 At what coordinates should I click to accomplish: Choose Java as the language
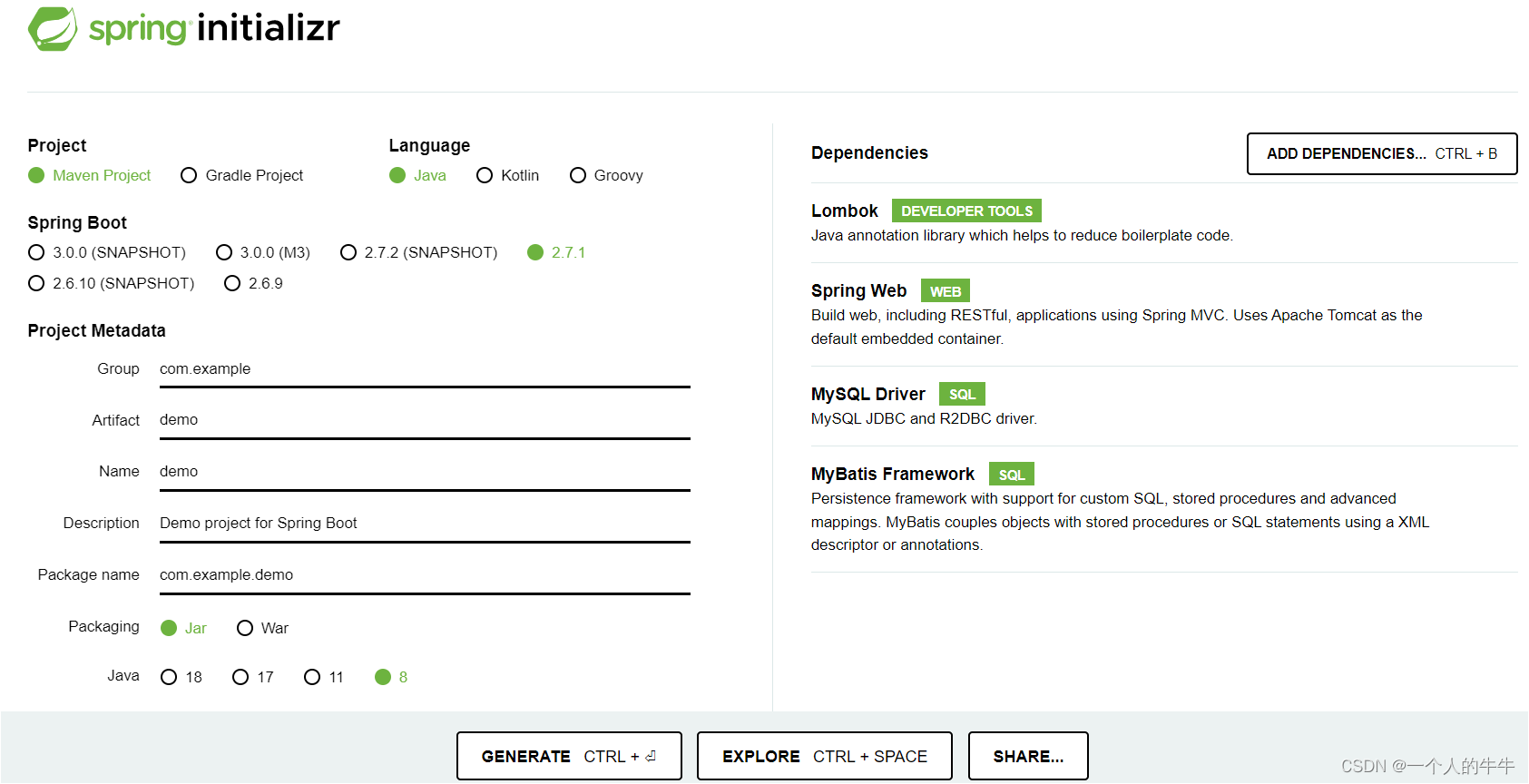[x=417, y=175]
